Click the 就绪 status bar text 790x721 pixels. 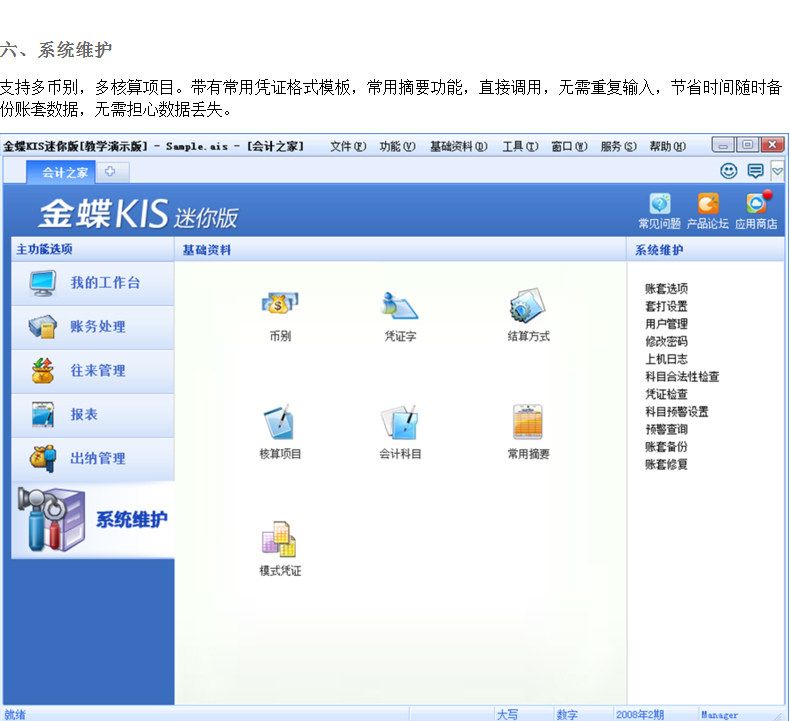[x=15, y=714]
